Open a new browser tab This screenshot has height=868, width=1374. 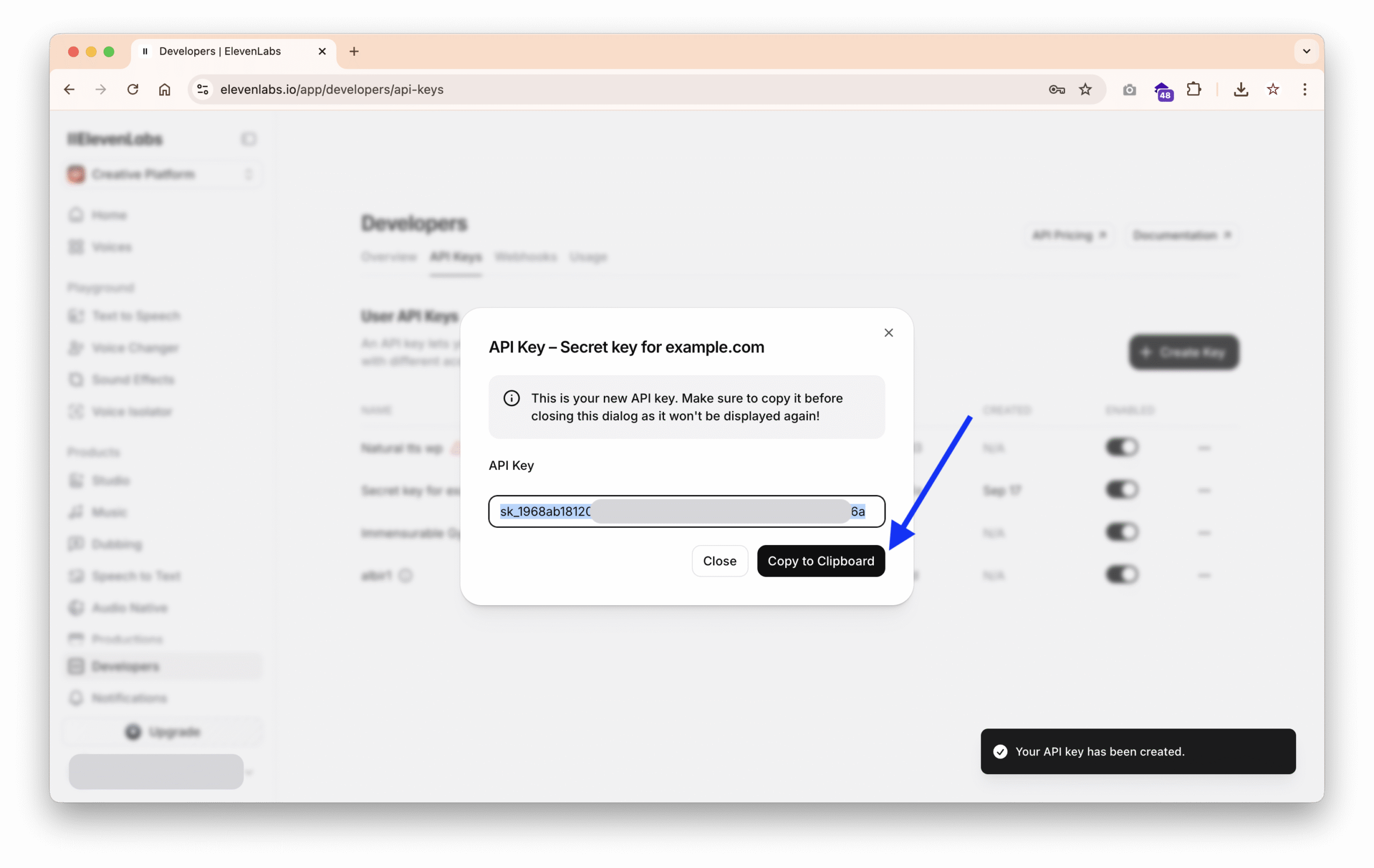click(354, 52)
